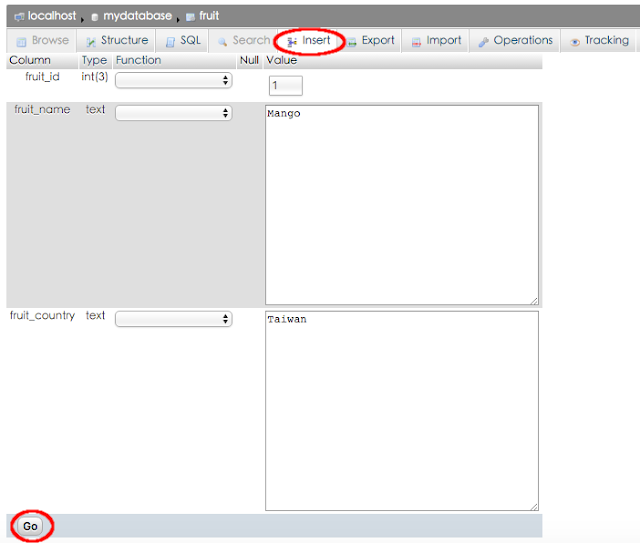The width and height of the screenshot is (640, 543).
Task: Click the fruit_id value input field
Action: (x=286, y=86)
